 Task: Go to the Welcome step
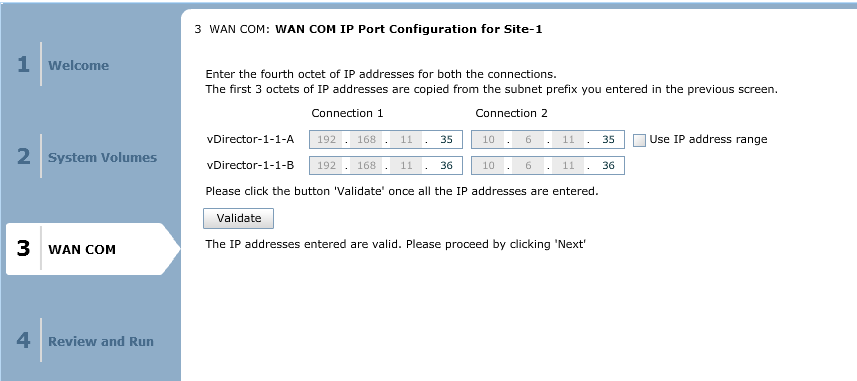[78, 65]
